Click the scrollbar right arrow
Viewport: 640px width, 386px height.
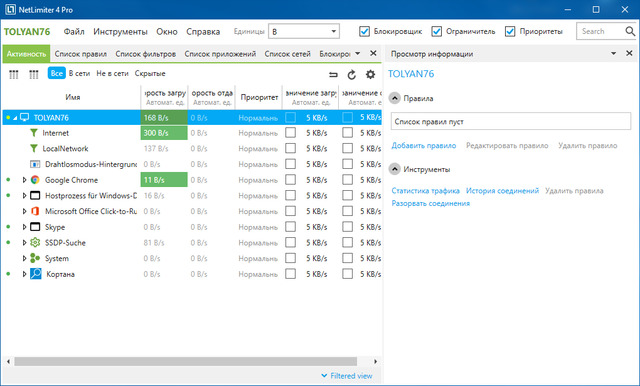(x=376, y=362)
